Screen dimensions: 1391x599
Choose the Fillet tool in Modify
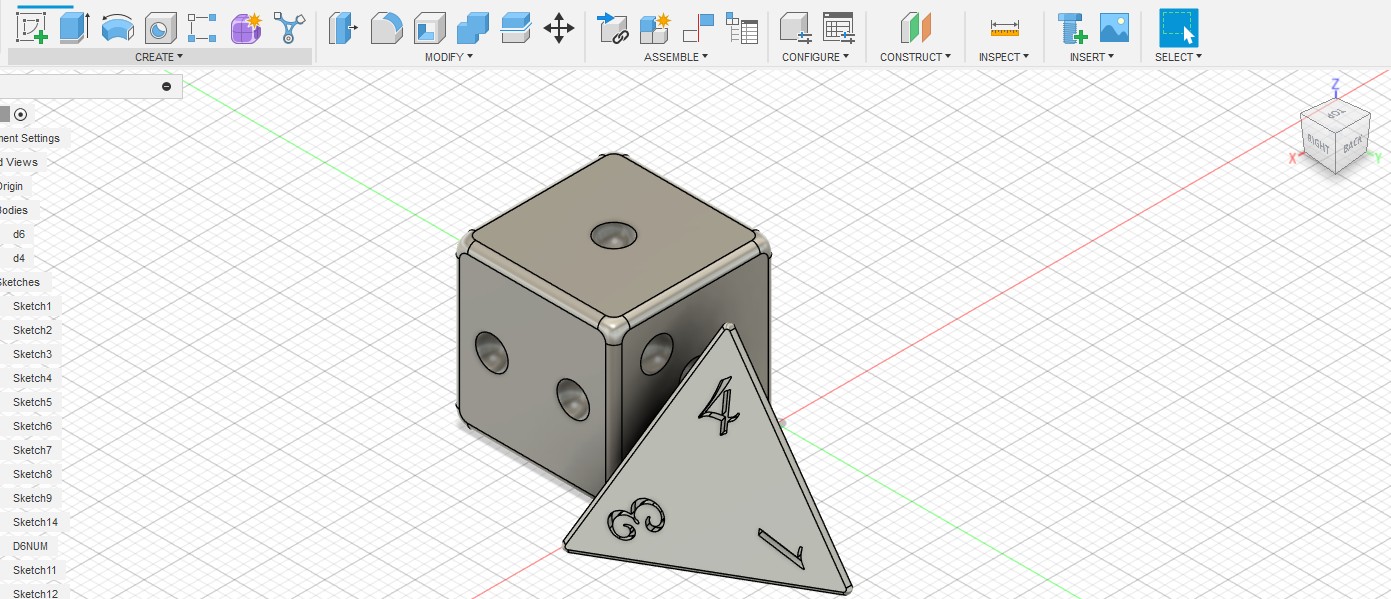coord(386,28)
